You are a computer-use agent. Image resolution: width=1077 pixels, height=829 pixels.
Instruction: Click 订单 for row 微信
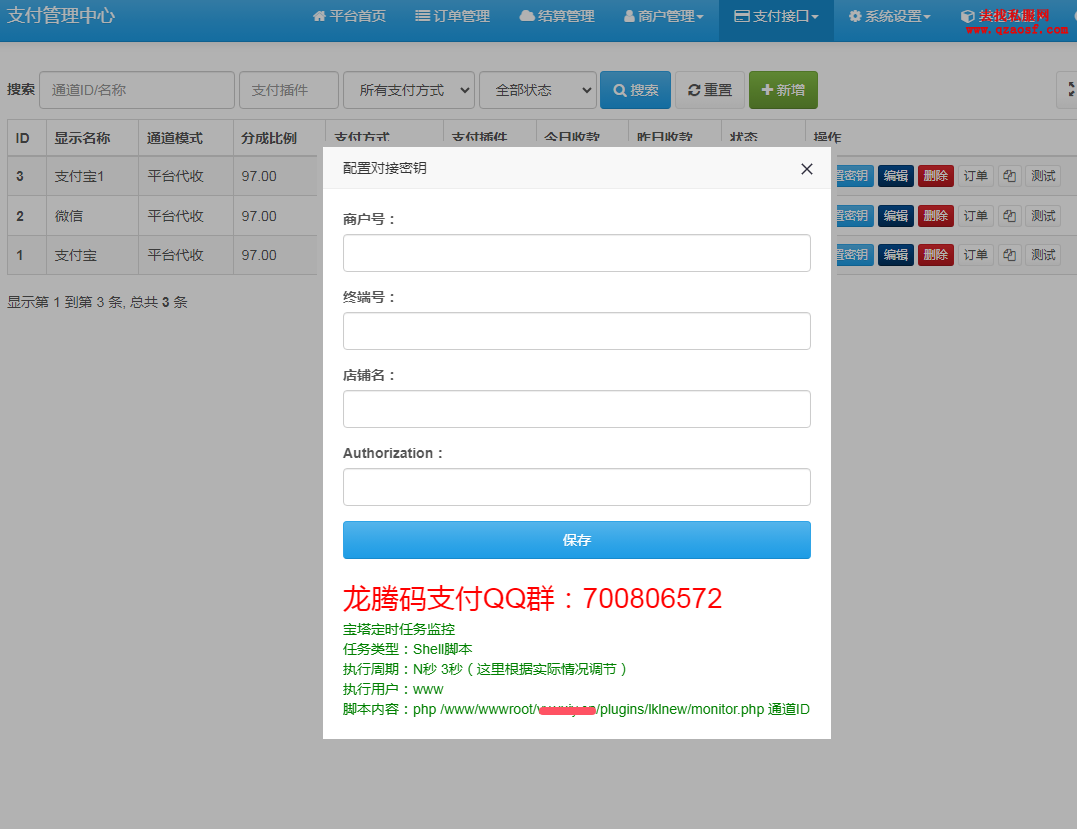pos(975,216)
